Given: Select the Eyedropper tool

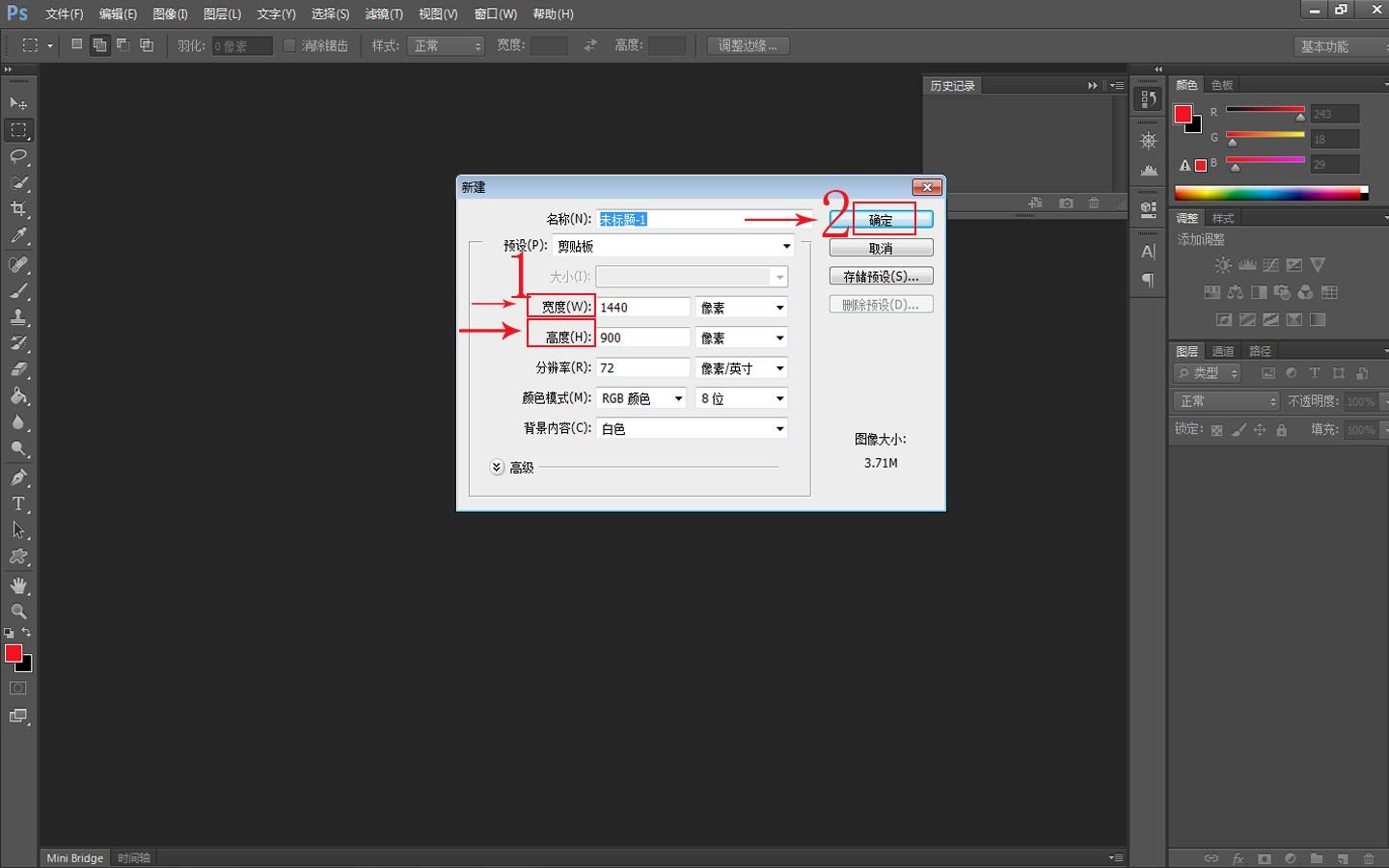Looking at the screenshot, I should coord(18,235).
